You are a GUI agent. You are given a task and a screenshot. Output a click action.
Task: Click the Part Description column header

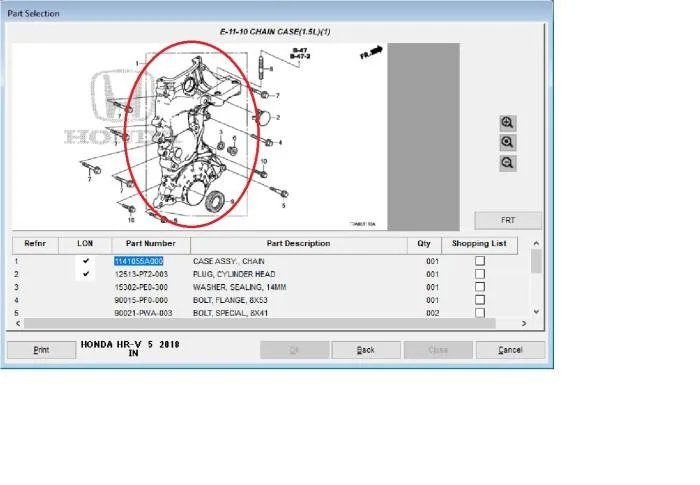(x=299, y=244)
